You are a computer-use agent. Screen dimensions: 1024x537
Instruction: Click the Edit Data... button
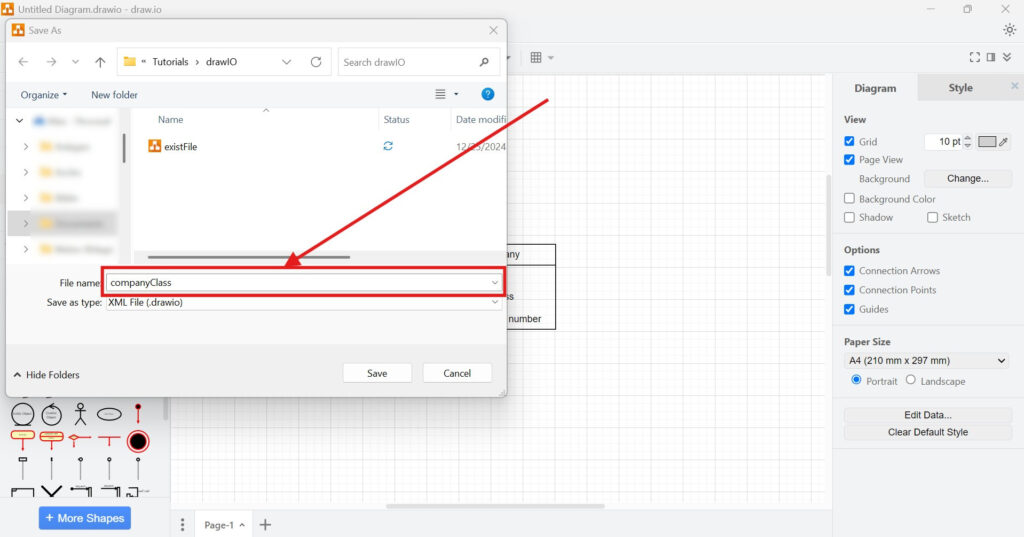click(x=927, y=415)
